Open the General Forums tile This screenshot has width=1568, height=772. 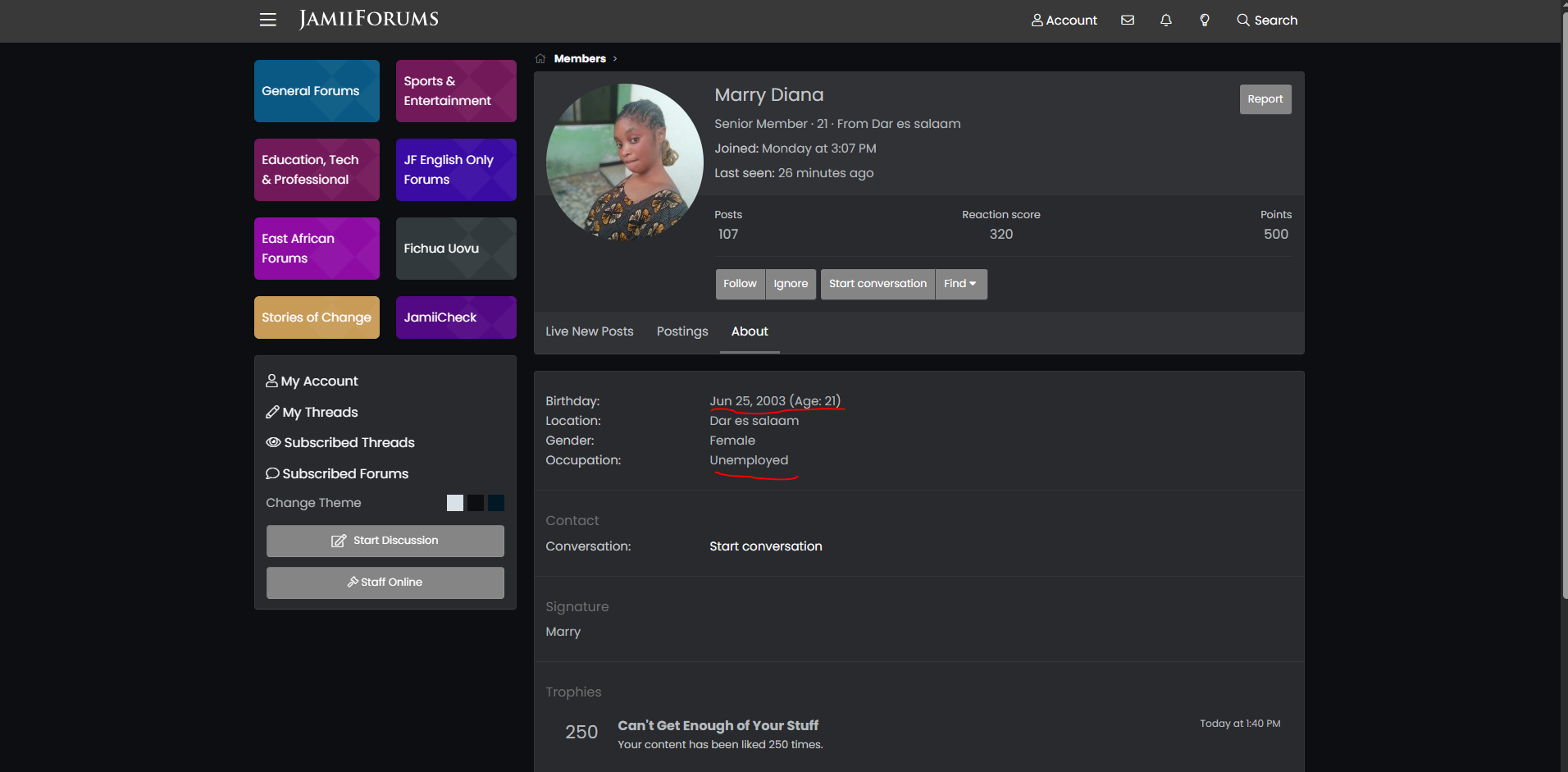(x=317, y=91)
